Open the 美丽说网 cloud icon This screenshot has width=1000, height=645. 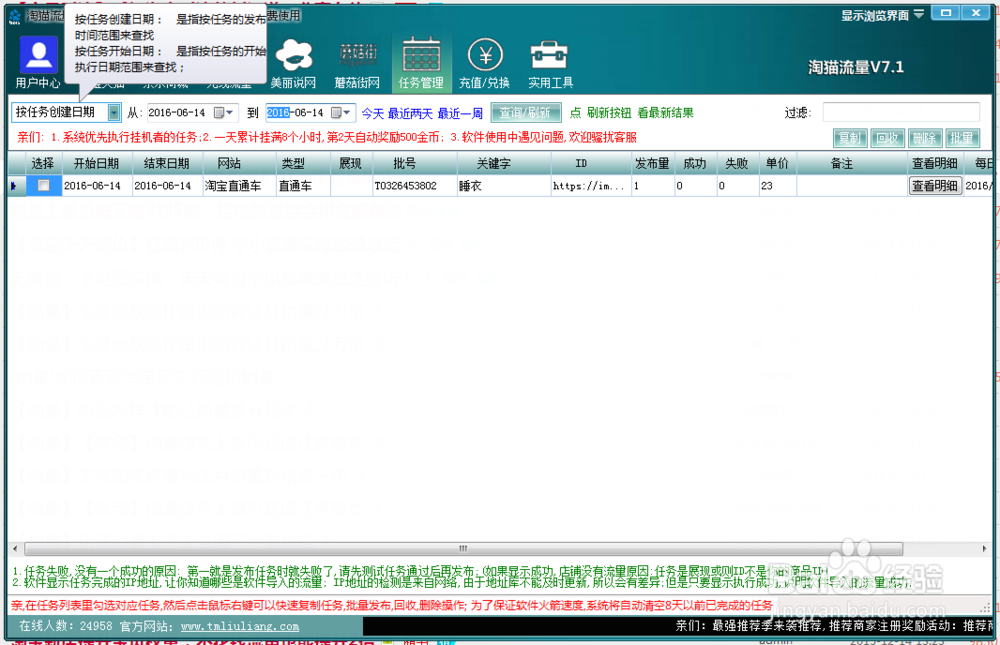[x=293, y=63]
